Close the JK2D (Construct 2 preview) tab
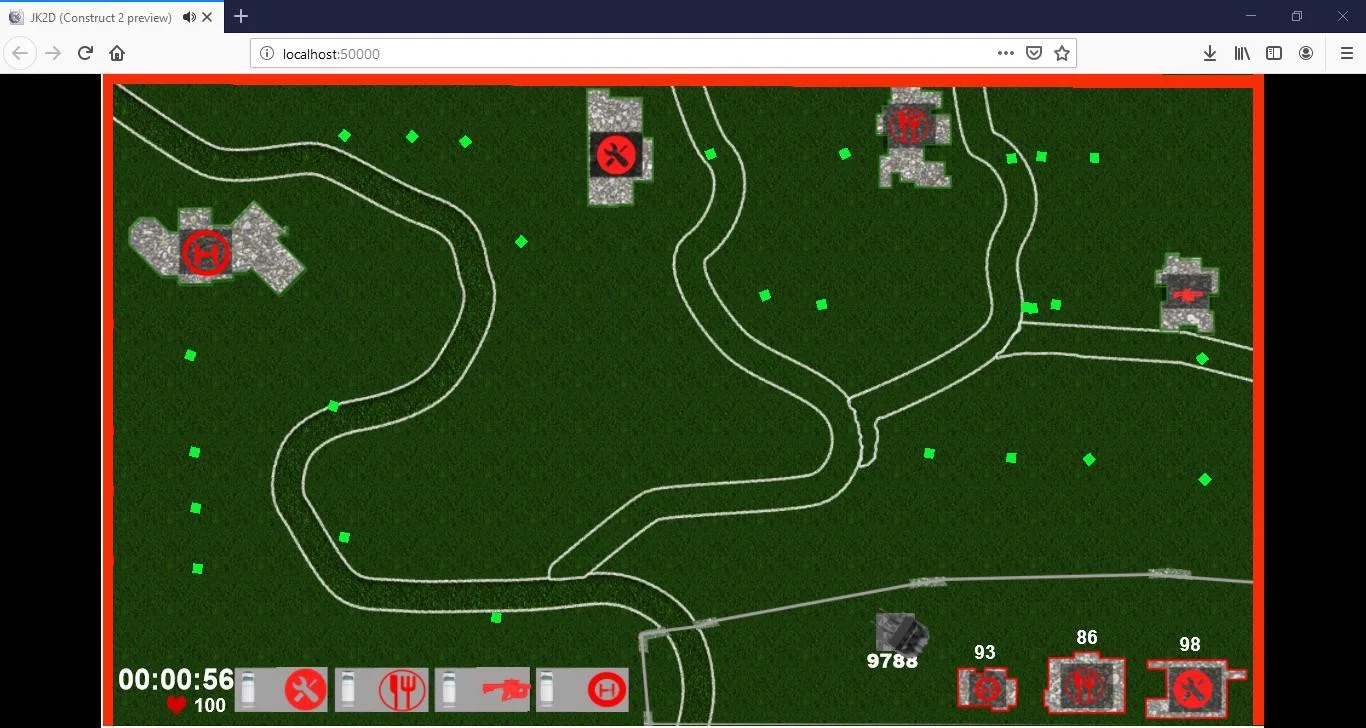This screenshot has height=728, width=1366. 207,17
